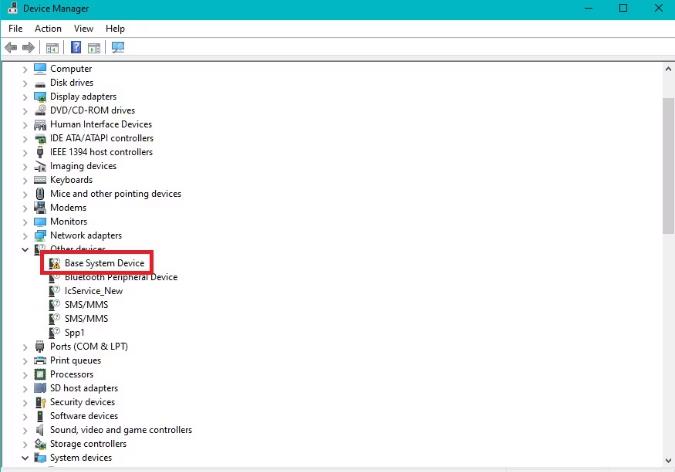Click the scrollbar up arrow
The width and height of the screenshot is (675, 472).
click(668, 68)
